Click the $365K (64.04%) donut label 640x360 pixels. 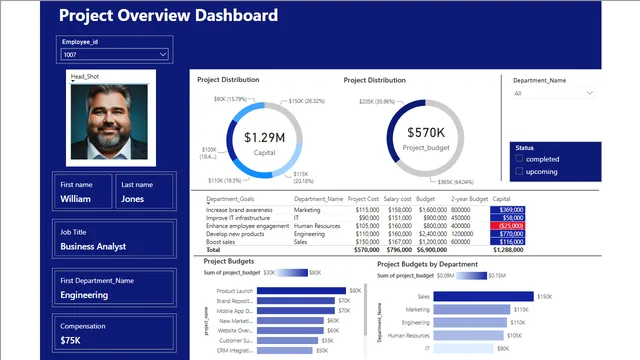(456, 182)
